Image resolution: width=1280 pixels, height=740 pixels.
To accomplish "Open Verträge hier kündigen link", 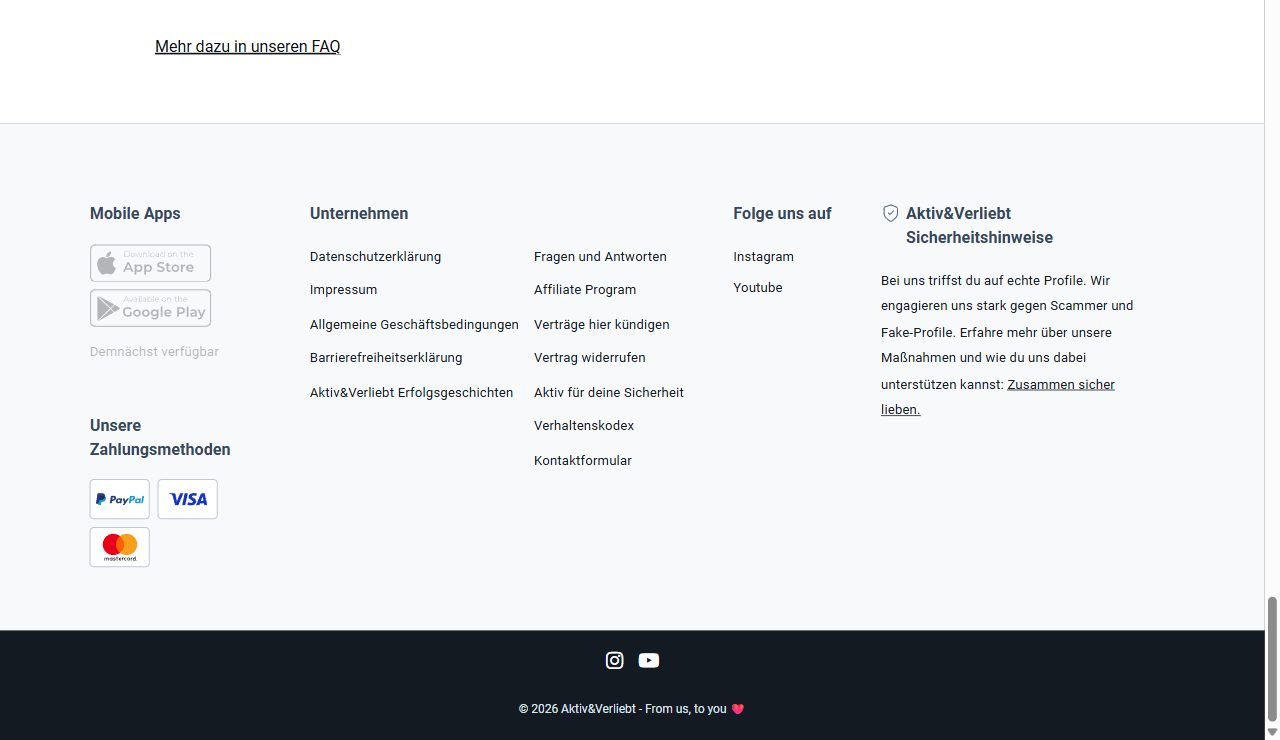I will 602,325.
